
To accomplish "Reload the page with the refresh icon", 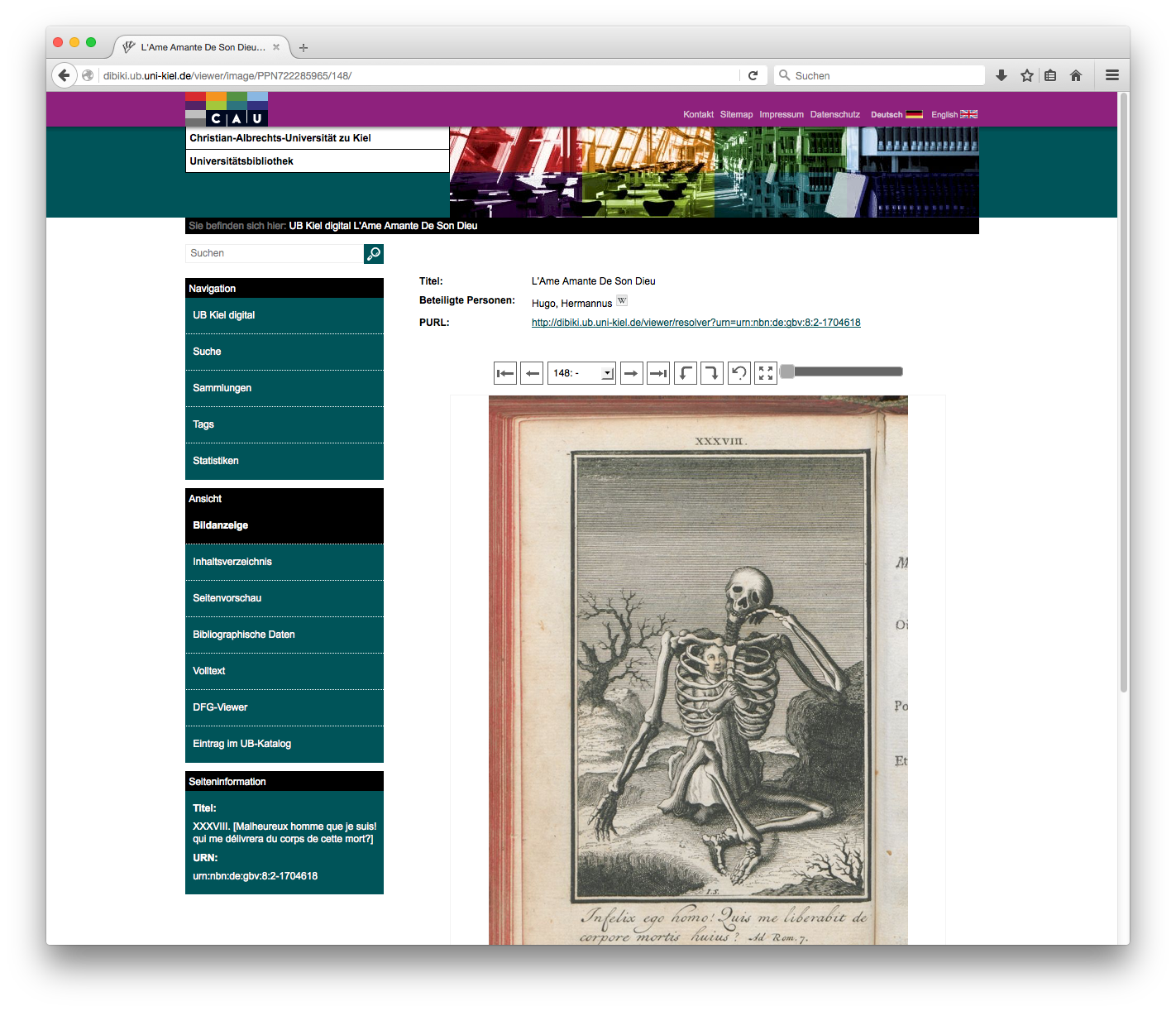I will pos(753,75).
